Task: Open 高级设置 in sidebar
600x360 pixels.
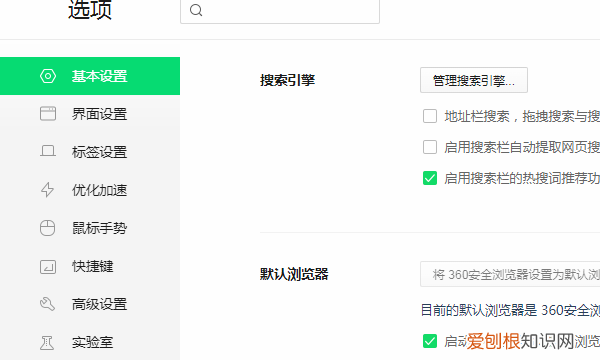Action: (x=90, y=304)
